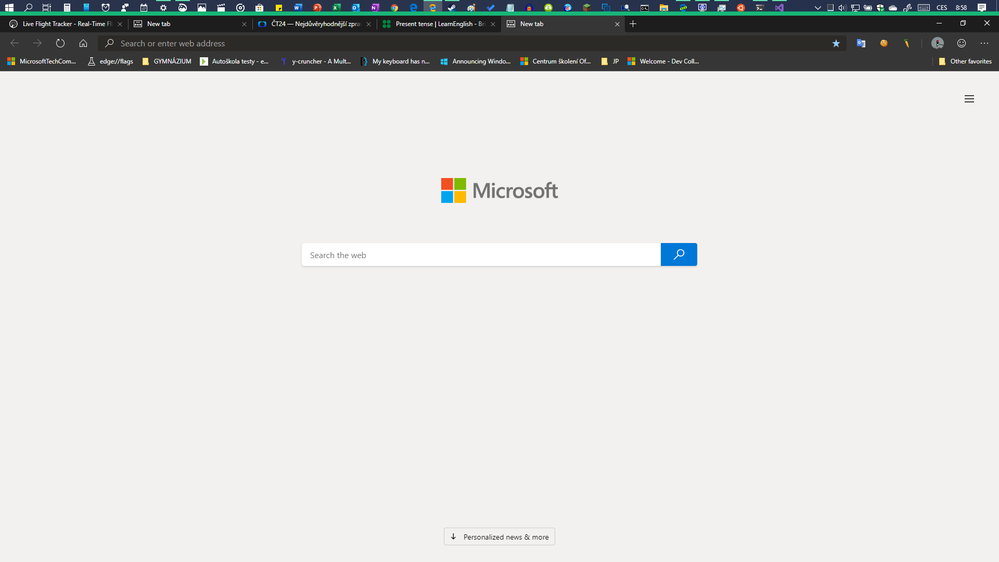Open Steam from the taskbar
This screenshot has height=562, width=999.
[x=452, y=8]
